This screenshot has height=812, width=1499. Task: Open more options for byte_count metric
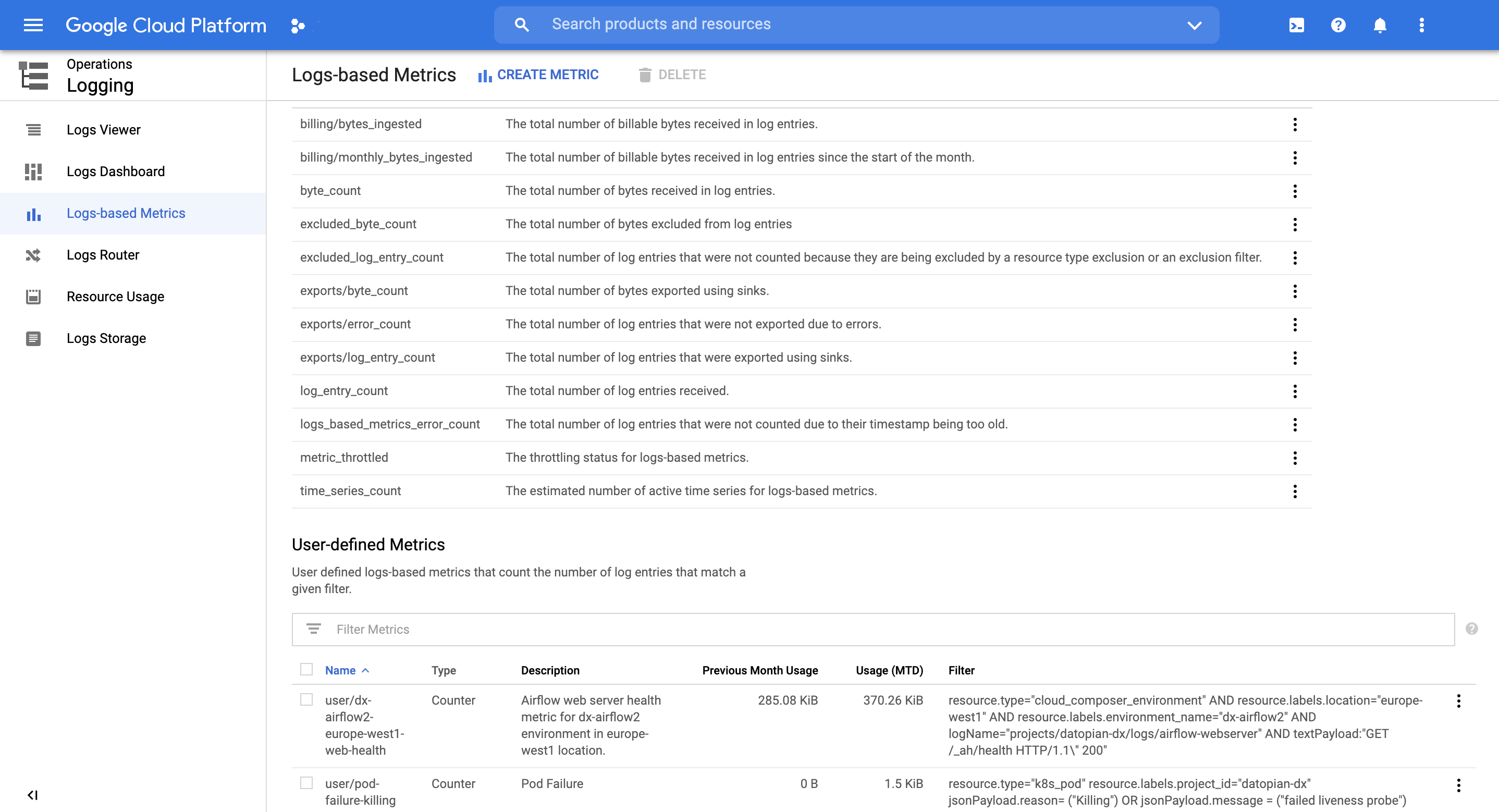point(1295,191)
